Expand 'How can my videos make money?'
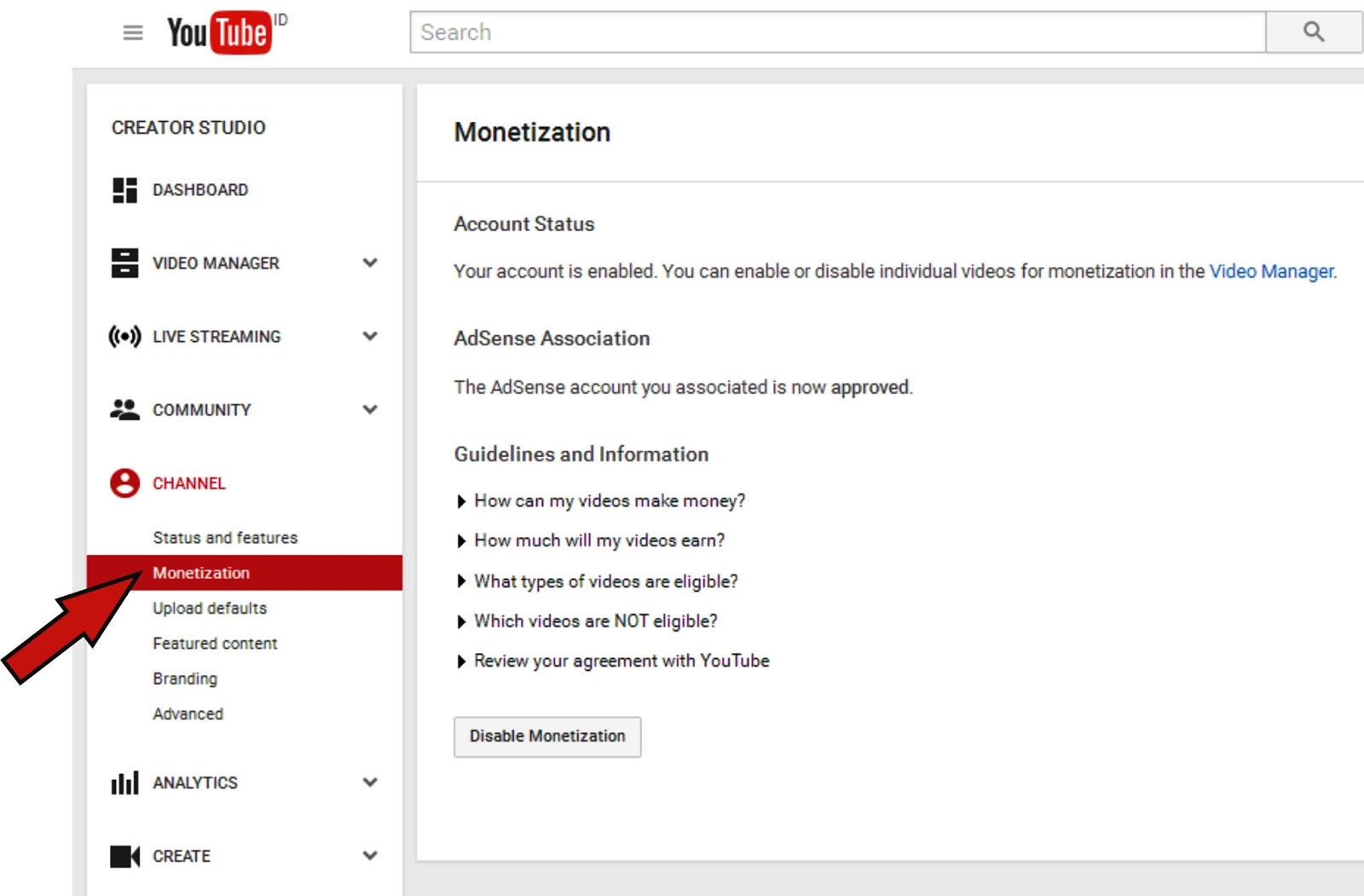The height and width of the screenshot is (896, 1364). (601, 501)
